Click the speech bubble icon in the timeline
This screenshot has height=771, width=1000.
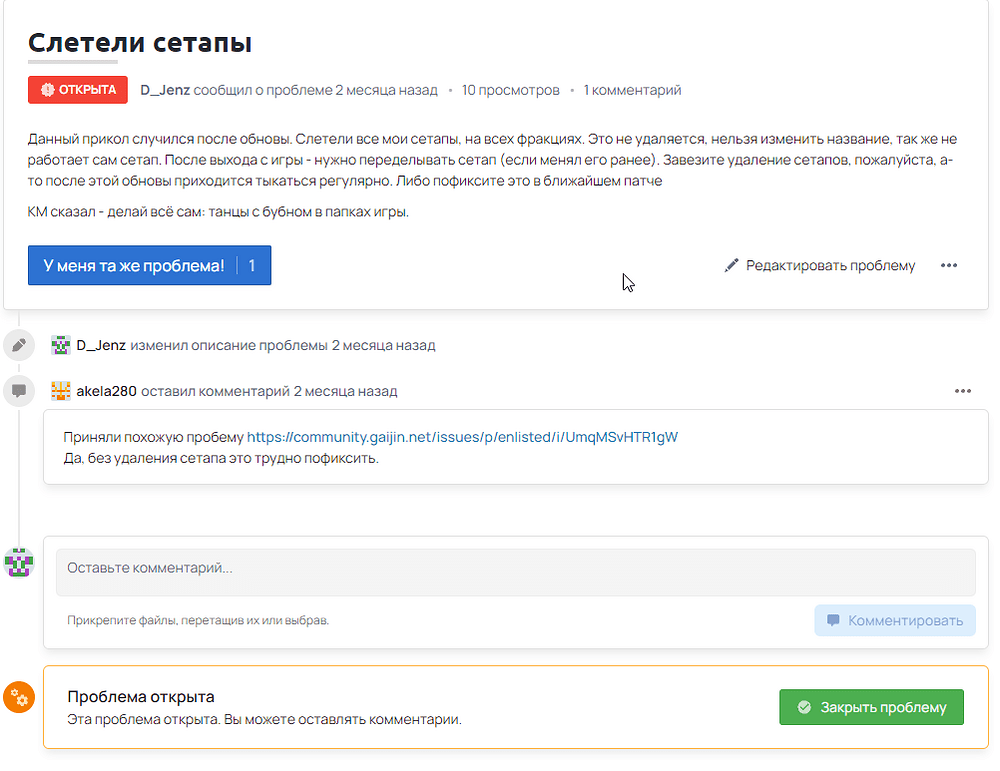coord(18,391)
